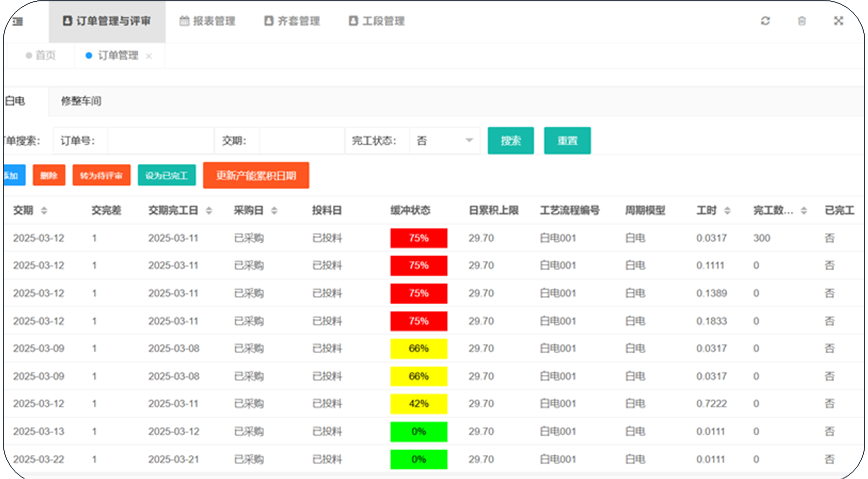Focus the 交期 date input
This screenshot has width=868, height=479.
tap(302, 141)
